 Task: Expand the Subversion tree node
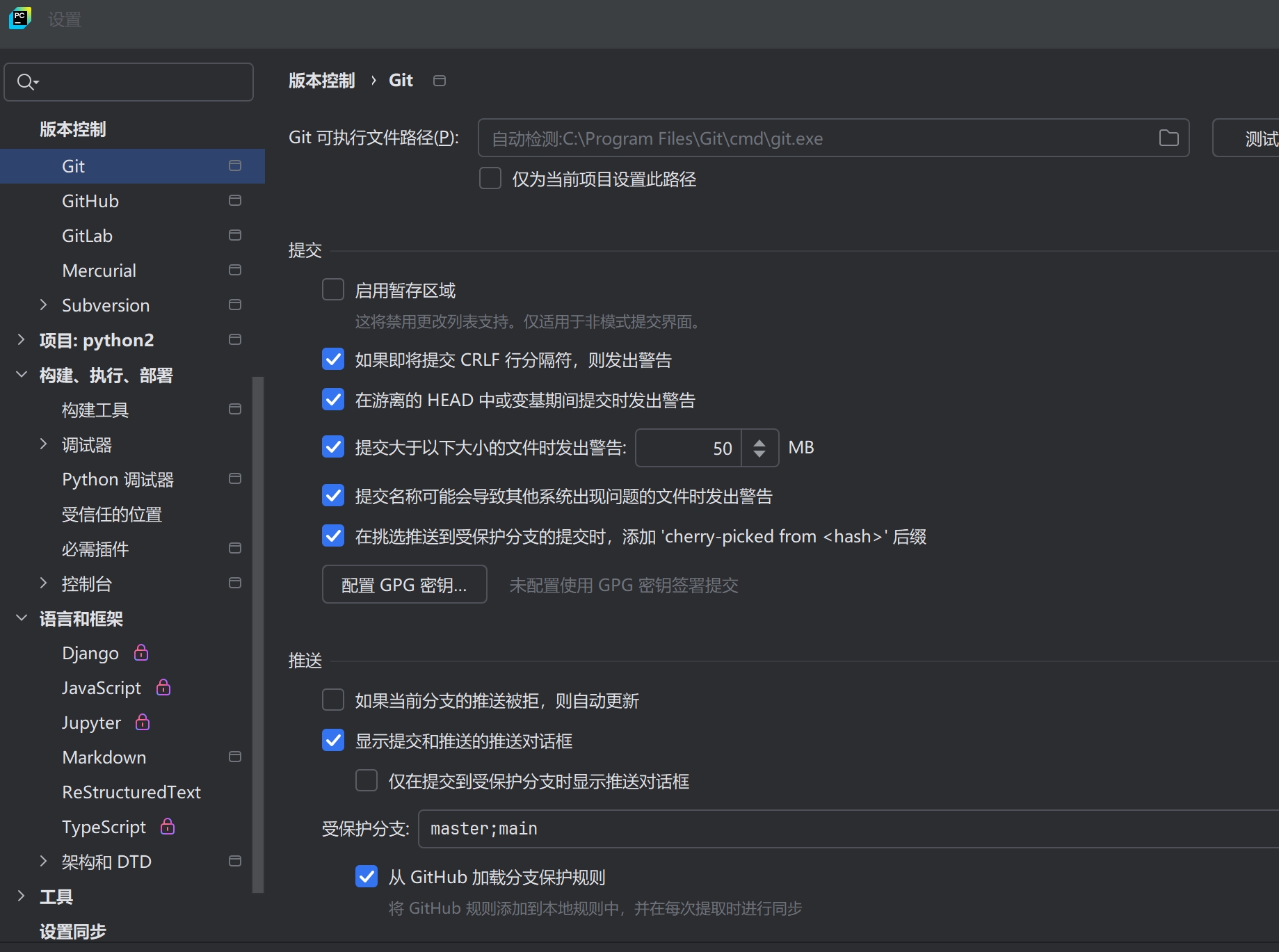point(43,305)
